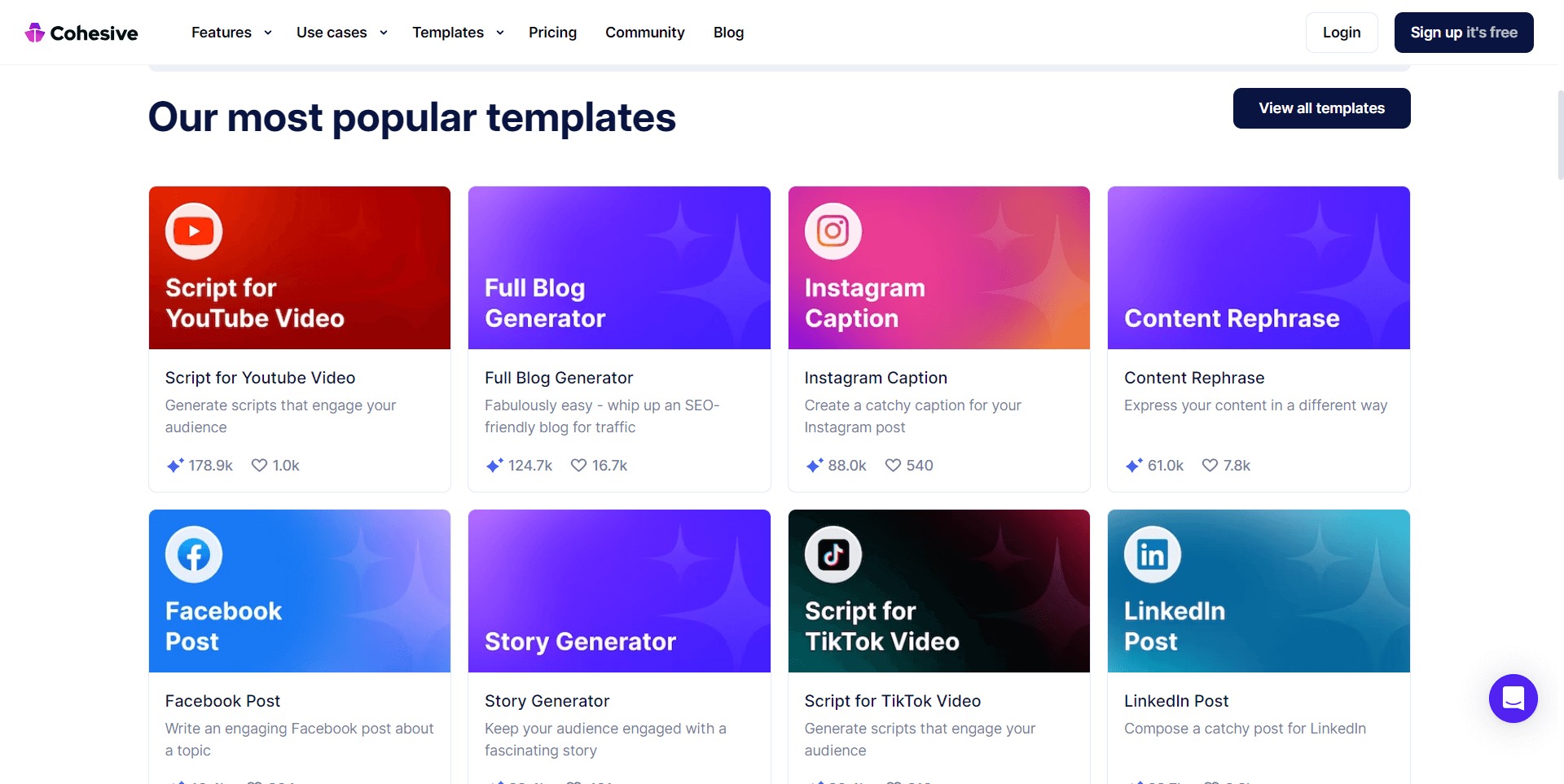Select the red Script for YouTube Video banner
The image size is (1564, 784).
(x=300, y=268)
